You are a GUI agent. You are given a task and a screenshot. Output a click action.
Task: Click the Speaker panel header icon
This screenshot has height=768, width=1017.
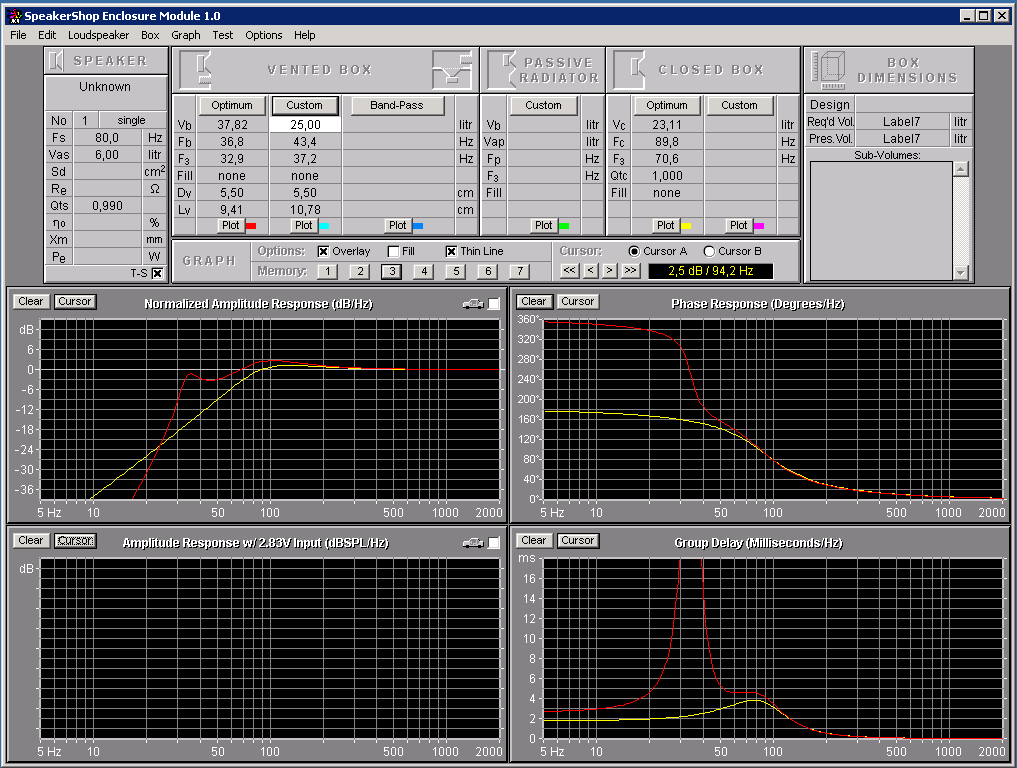coord(56,60)
